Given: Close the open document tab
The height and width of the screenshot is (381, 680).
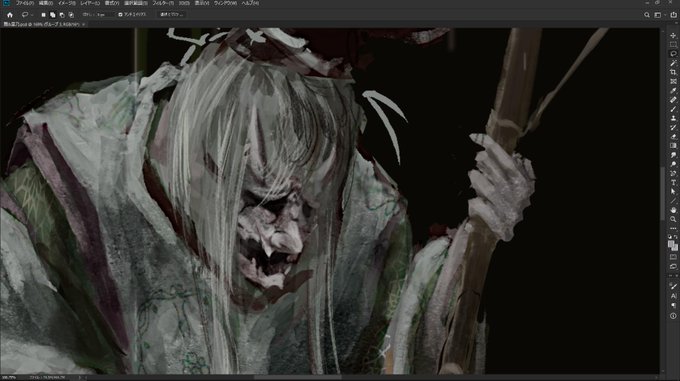Looking at the screenshot, I should (x=83, y=25).
